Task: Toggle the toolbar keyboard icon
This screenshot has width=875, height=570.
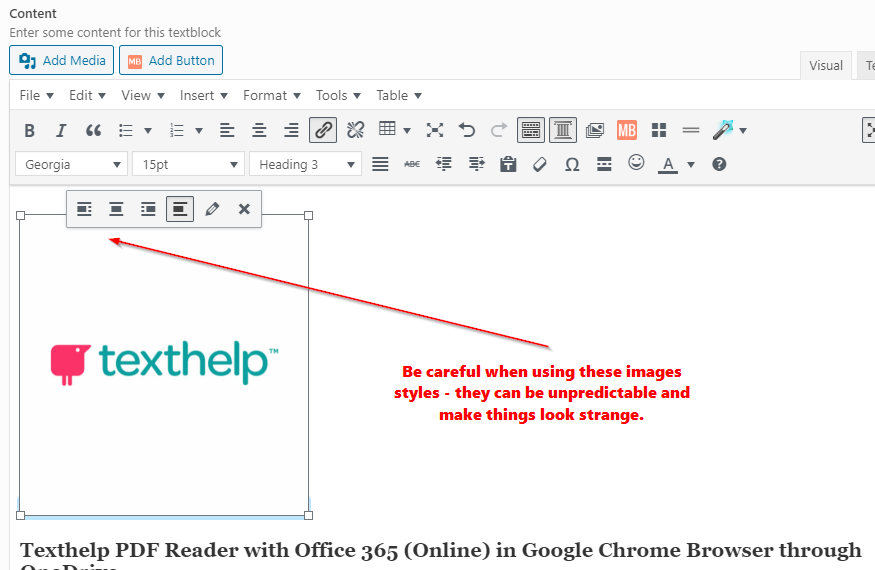Action: click(x=531, y=130)
